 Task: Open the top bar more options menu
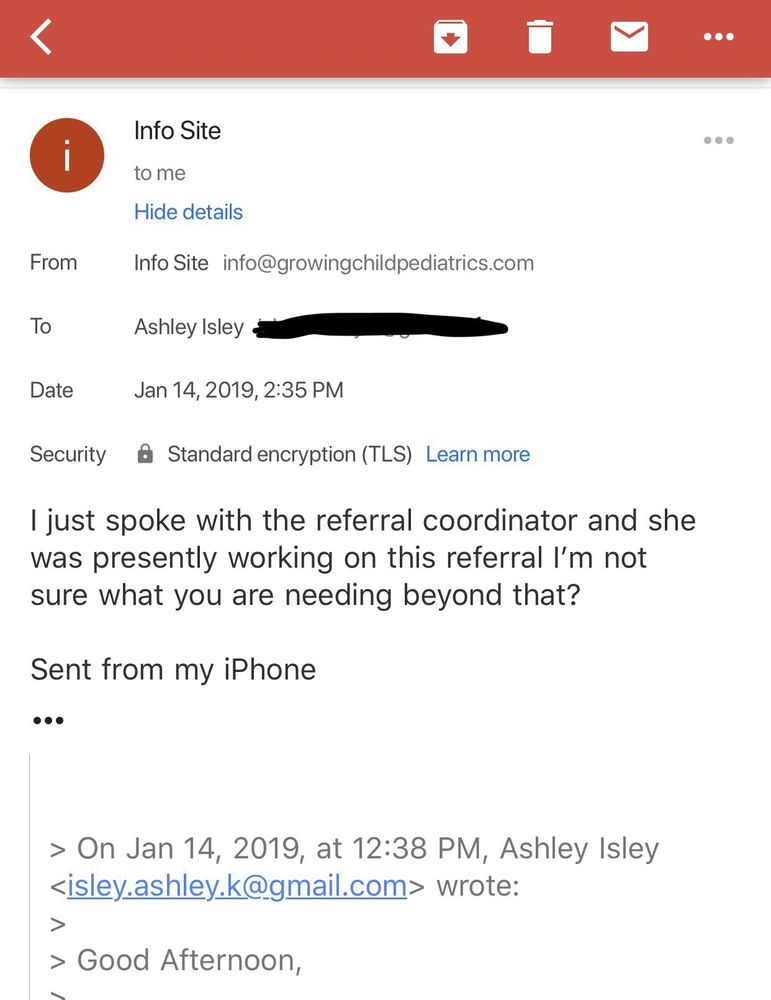(718, 38)
